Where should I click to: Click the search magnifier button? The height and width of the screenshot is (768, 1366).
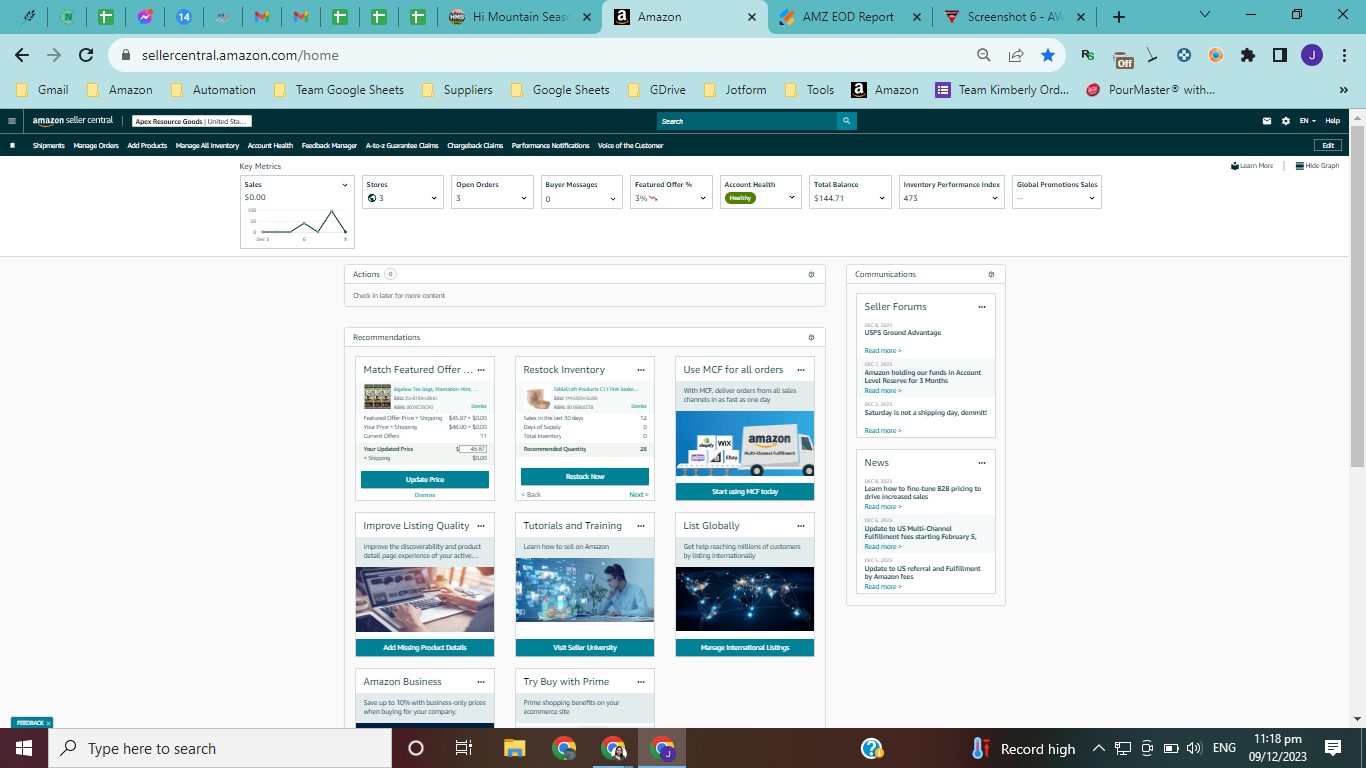[x=847, y=121]
